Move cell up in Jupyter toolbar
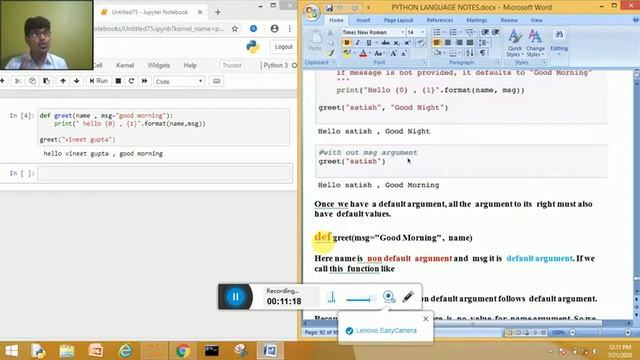Image resolution: width=640 pixels, height=360 pixels. (x=63, y=81)
